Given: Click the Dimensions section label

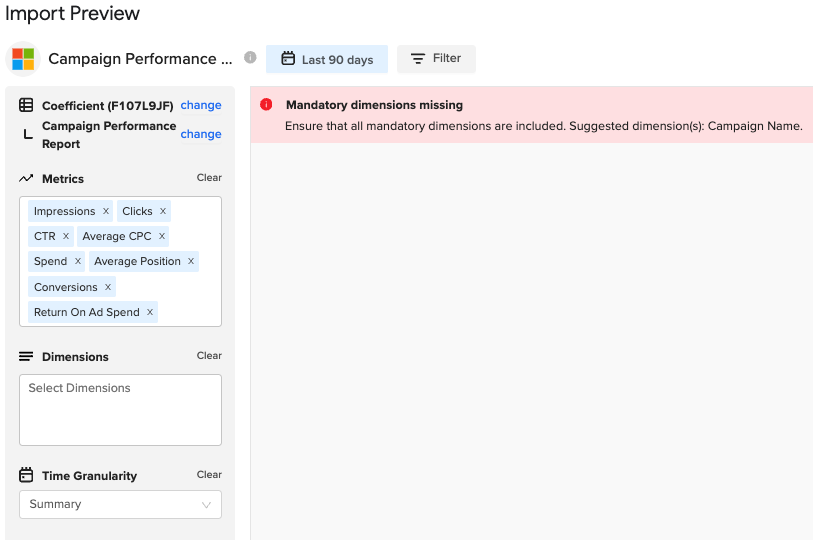Looking at the screenshot, I should click(75, 357).
